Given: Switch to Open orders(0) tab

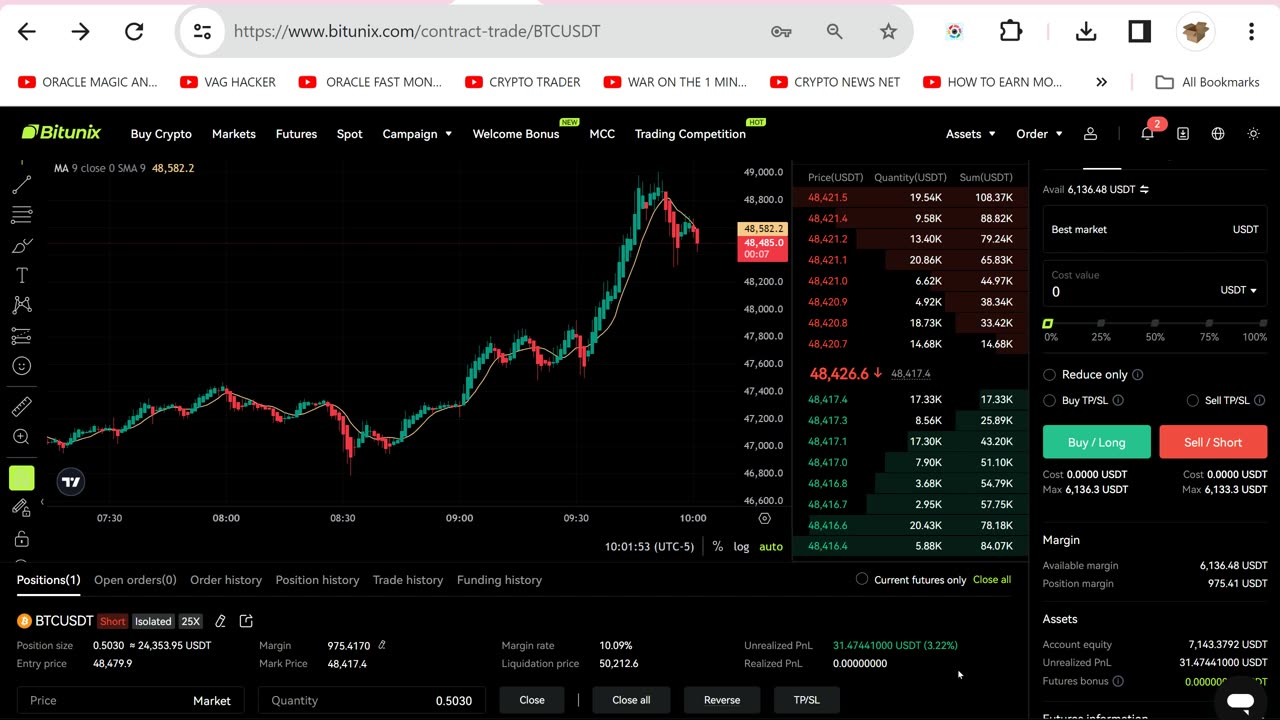Looking at the screenshot, I should pos(135,579).
